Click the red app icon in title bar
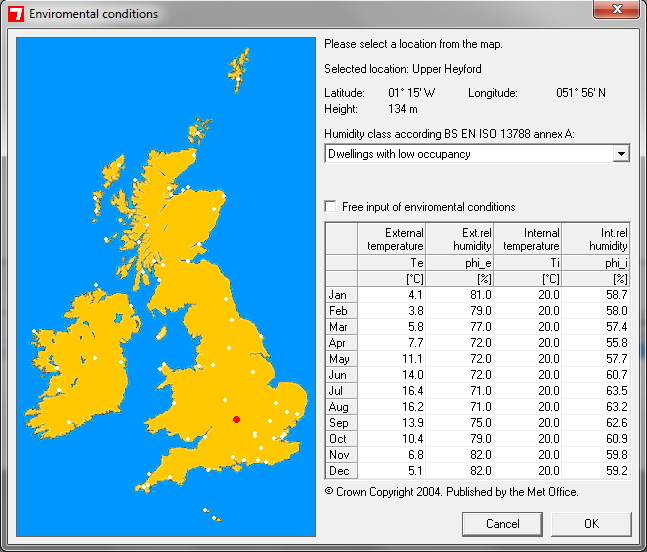Viewport: 647px width, 552px height. pos(16,14)
